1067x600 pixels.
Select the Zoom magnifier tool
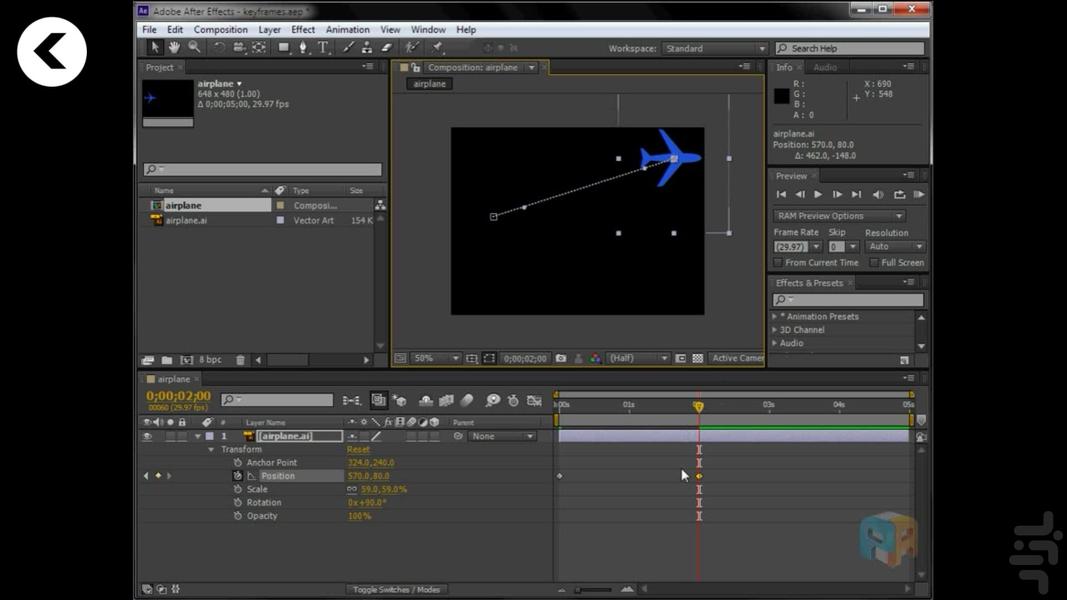(194, 48)
